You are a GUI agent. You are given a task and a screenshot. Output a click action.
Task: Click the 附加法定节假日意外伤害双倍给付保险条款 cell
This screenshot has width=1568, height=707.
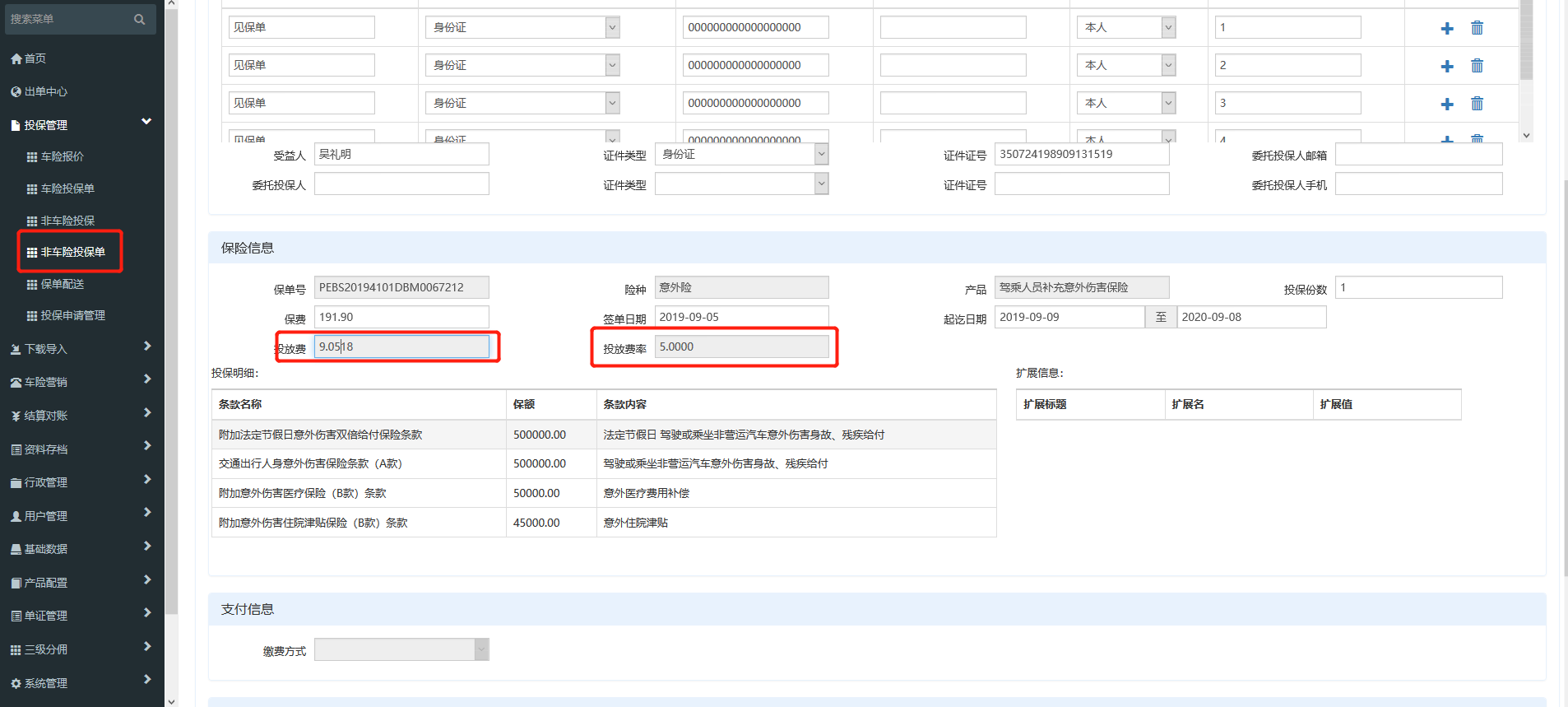(x=359, y=435)
